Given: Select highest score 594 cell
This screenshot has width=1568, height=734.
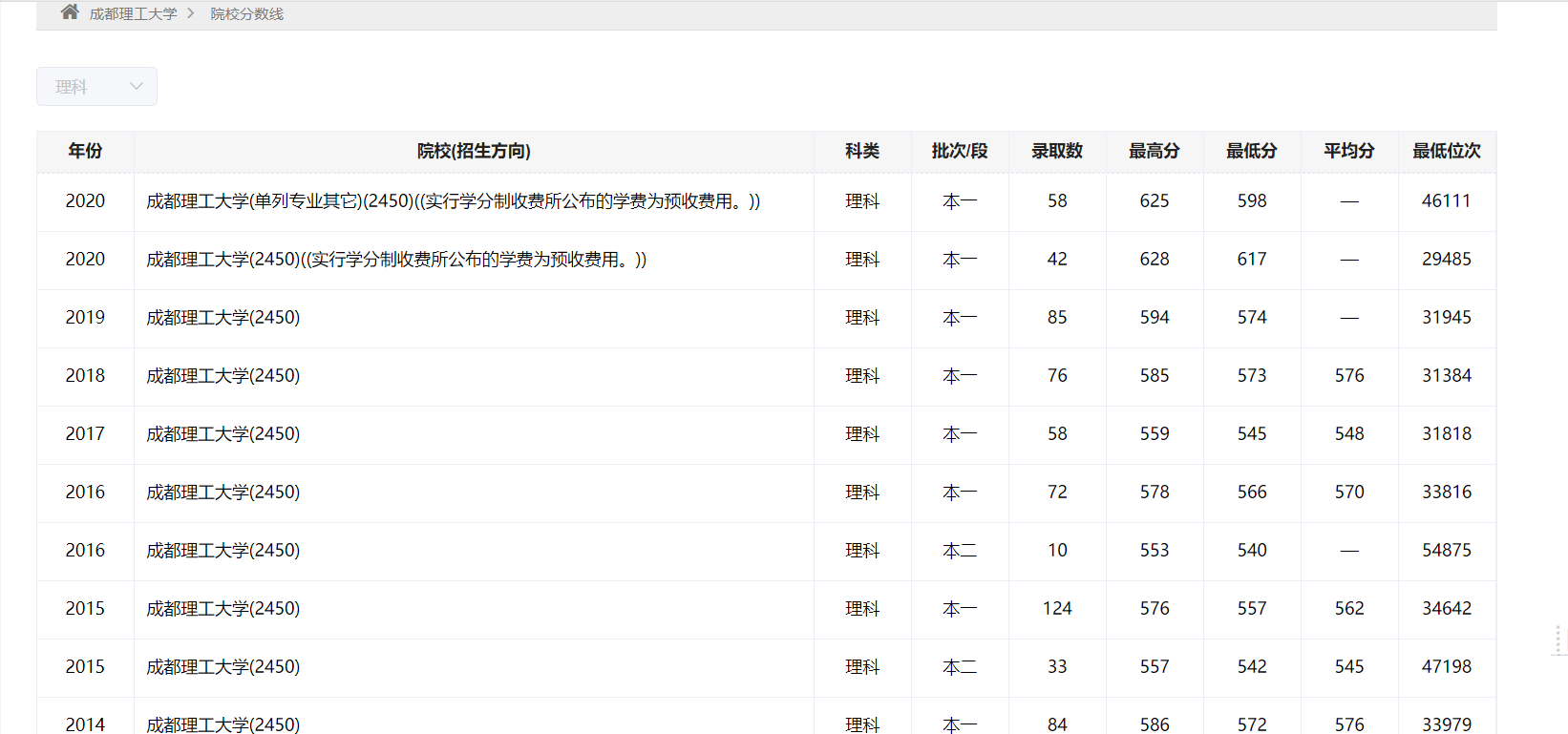Looking at the screenshot, I should click(x=1155, y=318).
